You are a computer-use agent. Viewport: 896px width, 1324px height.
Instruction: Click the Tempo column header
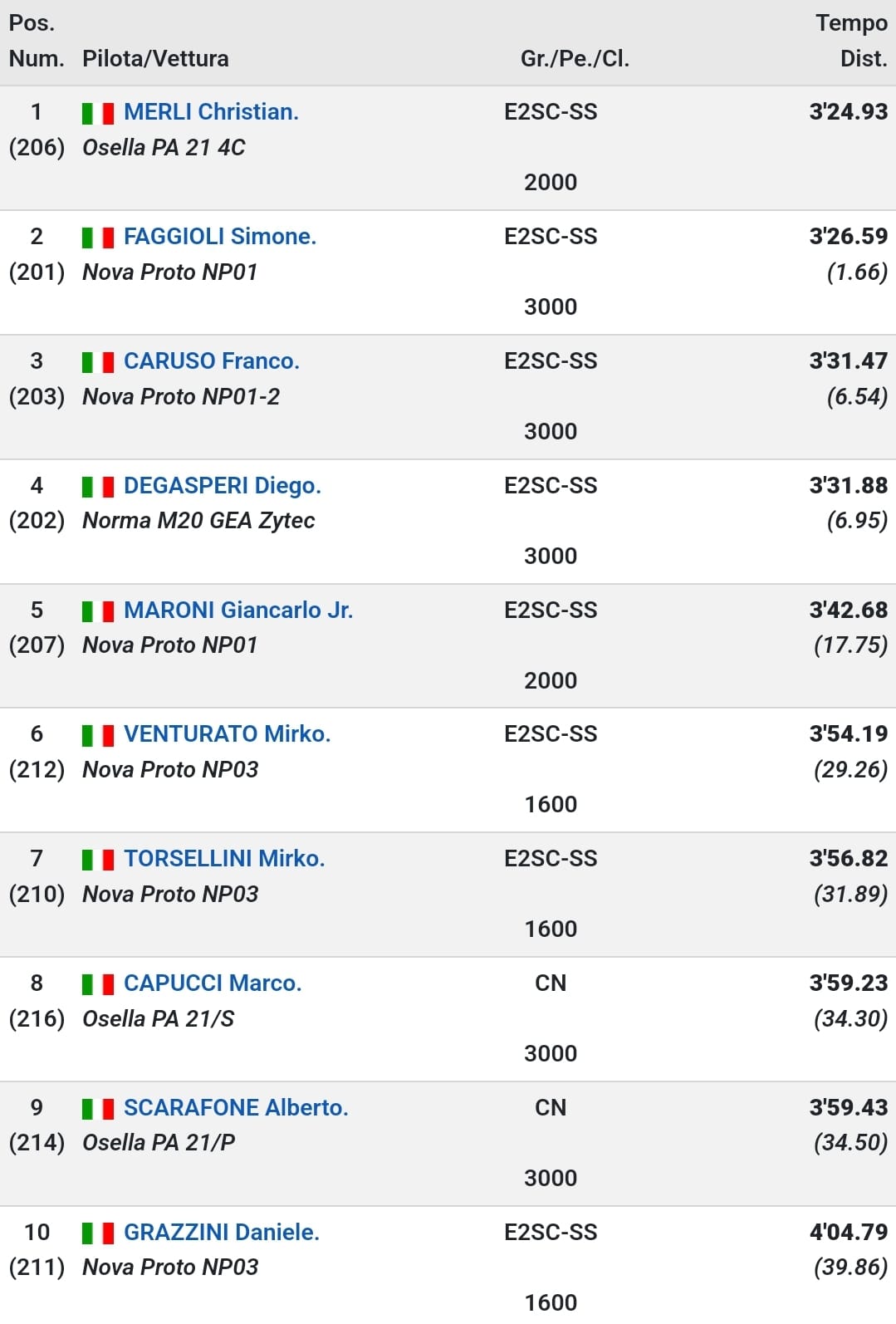851,23
